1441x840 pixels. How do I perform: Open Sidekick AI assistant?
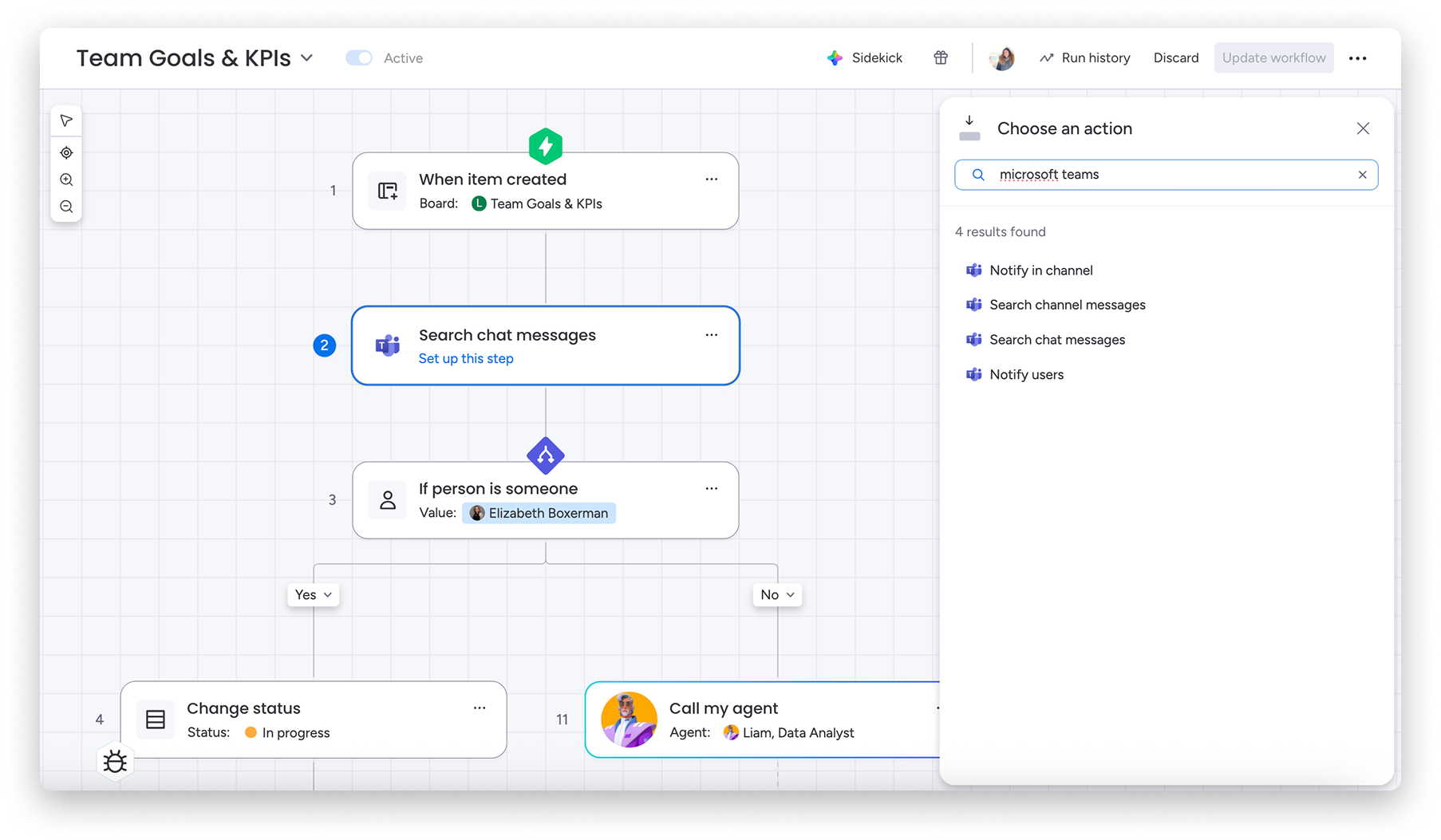tap(865, 57)
